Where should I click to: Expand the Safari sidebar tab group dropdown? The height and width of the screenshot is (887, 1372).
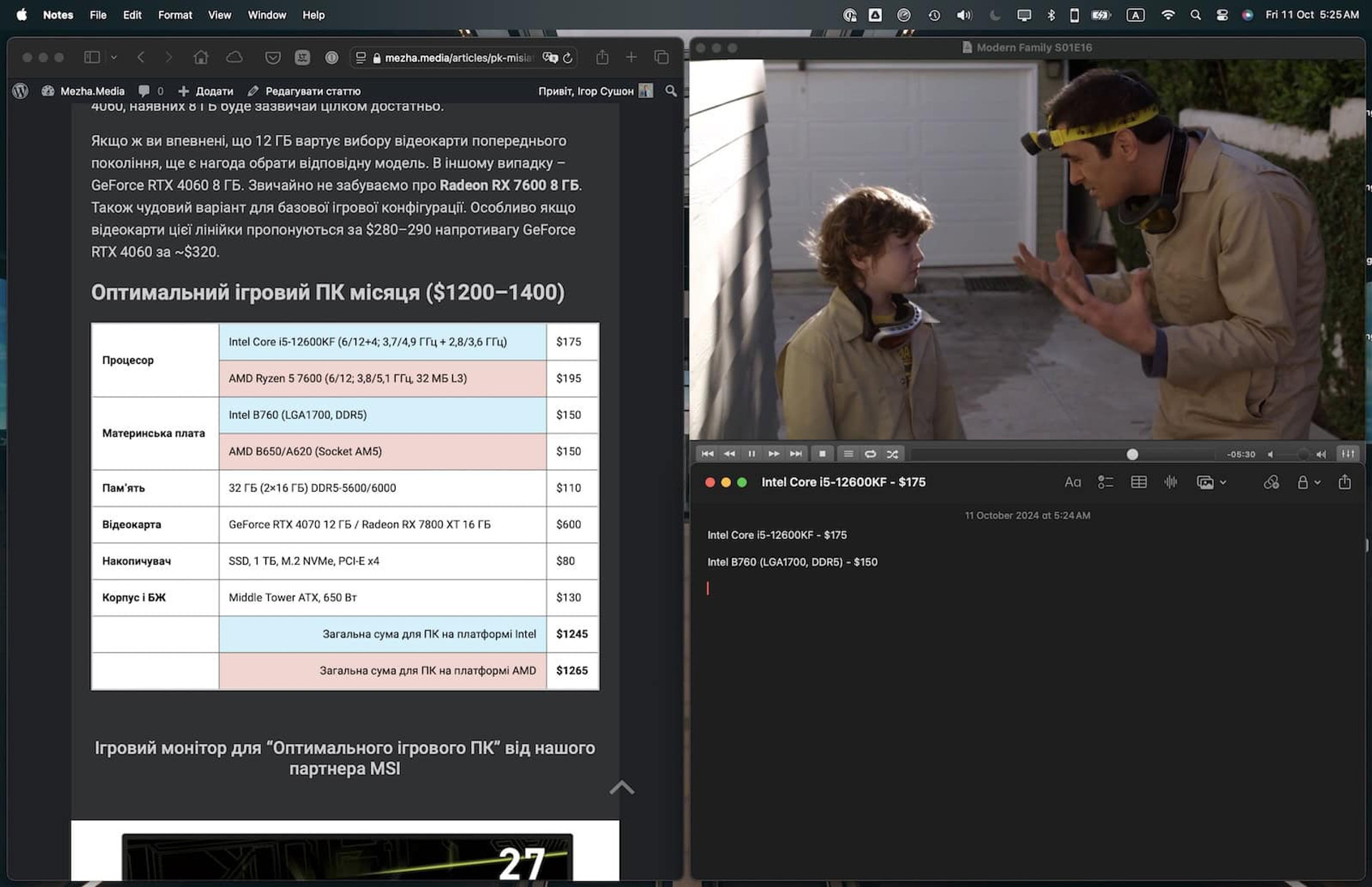114,57
